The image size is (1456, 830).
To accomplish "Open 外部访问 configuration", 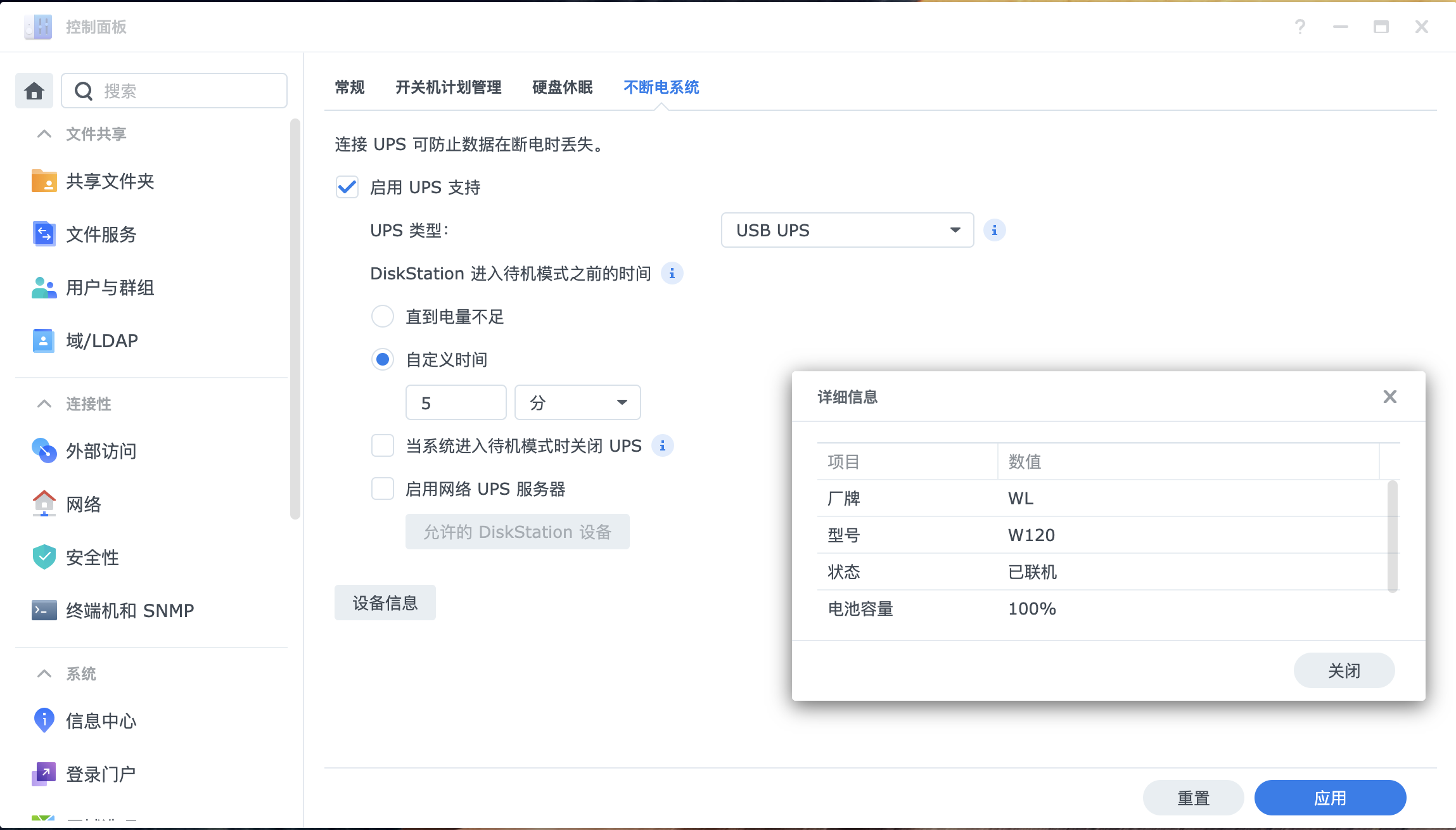I will (x=101, y=451).
